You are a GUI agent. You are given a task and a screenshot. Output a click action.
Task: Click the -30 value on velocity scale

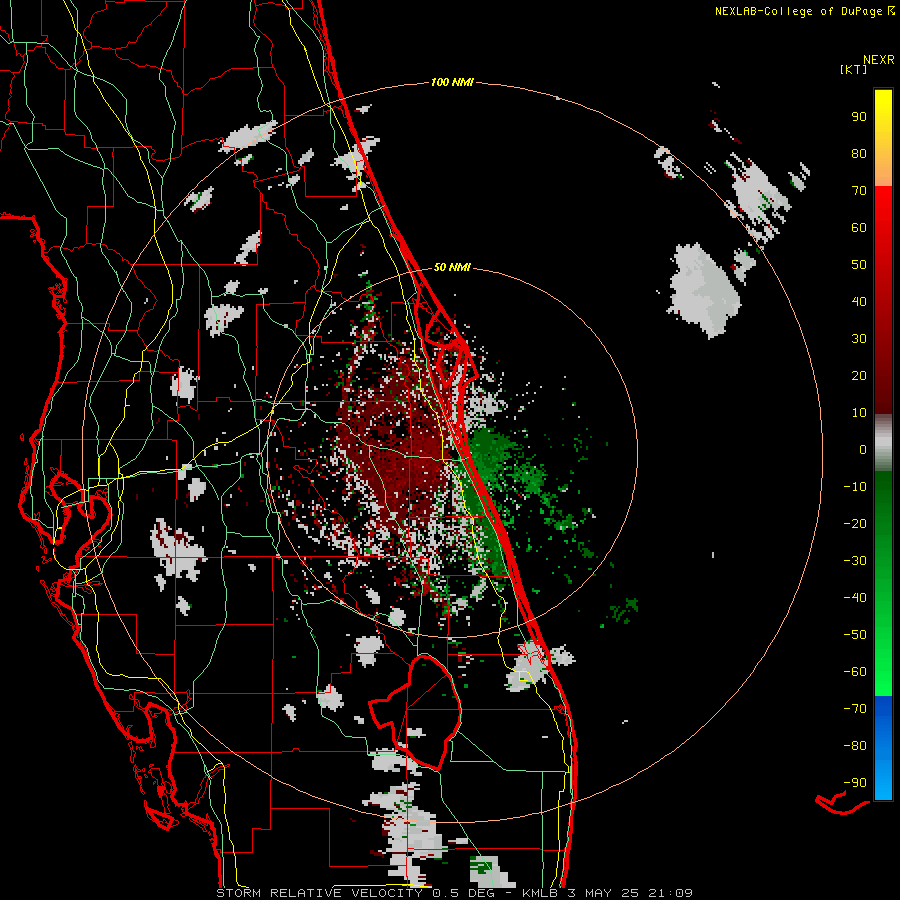click(x=855, y=561)
